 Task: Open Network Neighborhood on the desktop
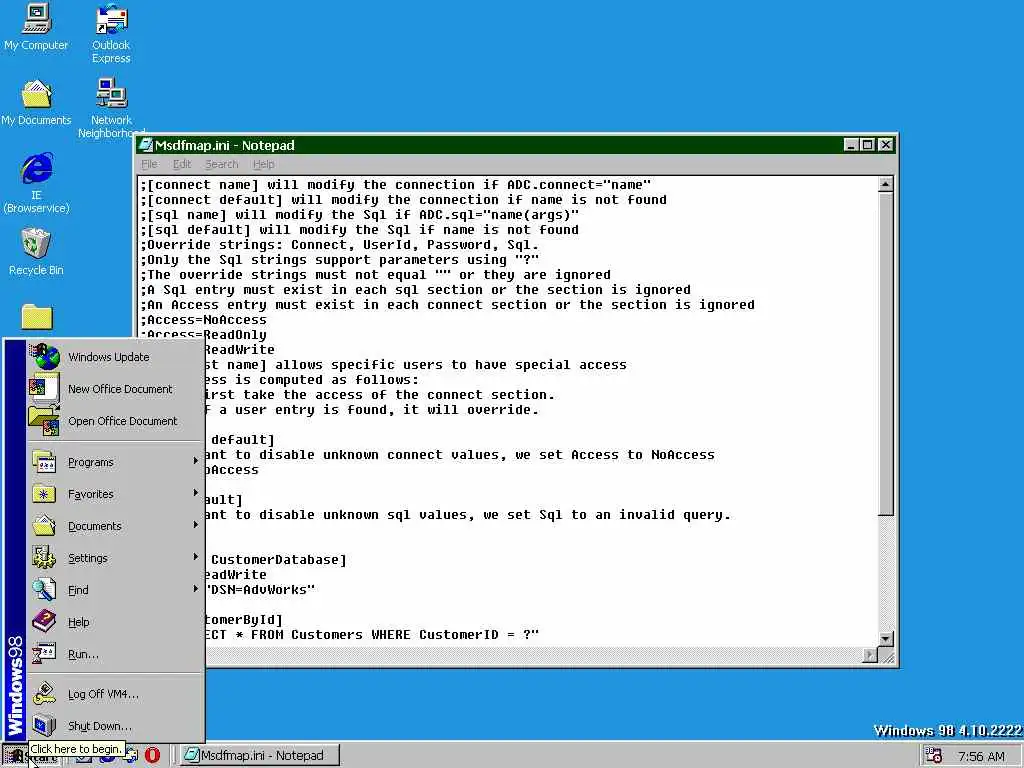pos(111,108)
